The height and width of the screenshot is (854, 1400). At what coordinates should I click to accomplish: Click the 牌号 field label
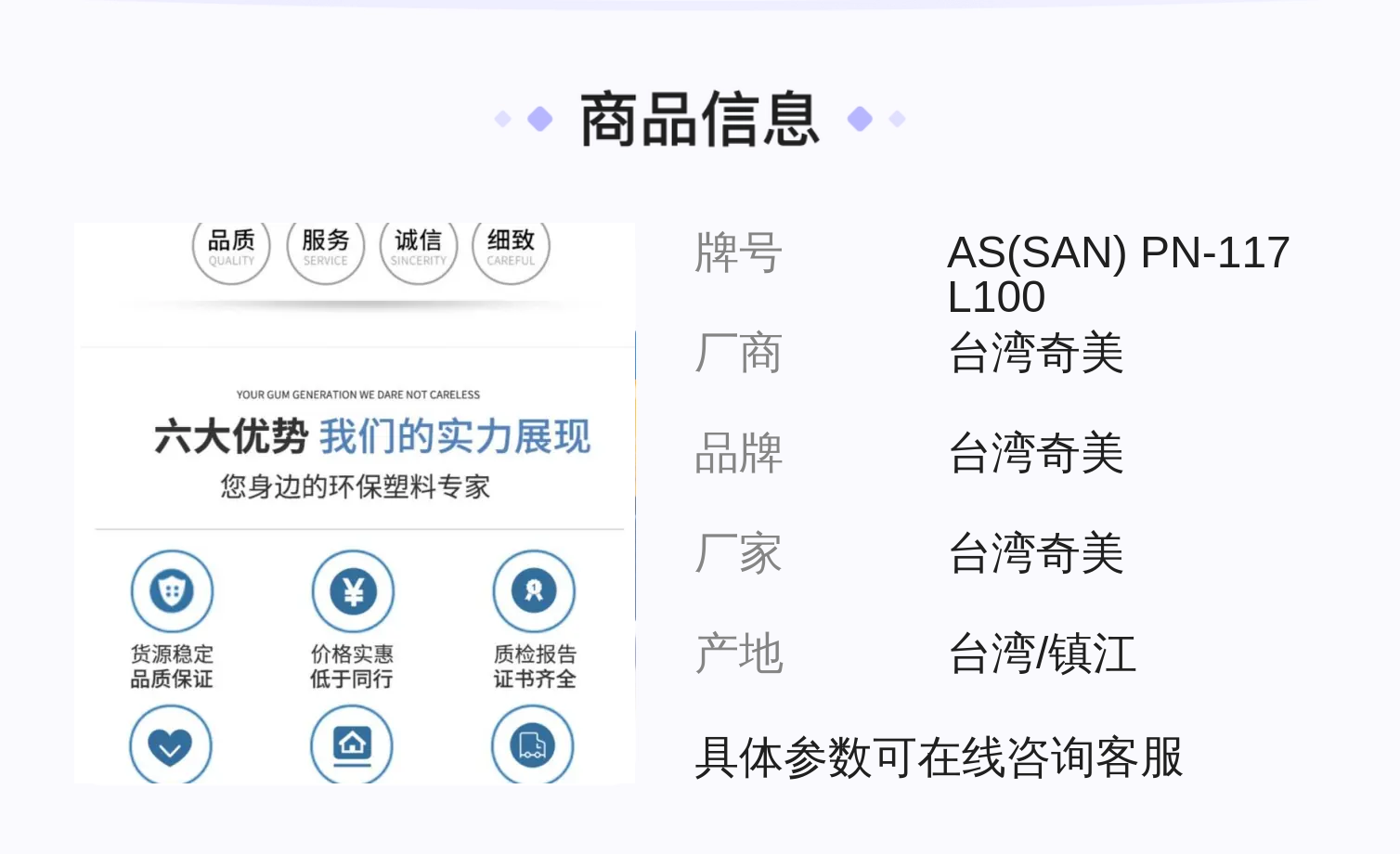coord(739,252)
